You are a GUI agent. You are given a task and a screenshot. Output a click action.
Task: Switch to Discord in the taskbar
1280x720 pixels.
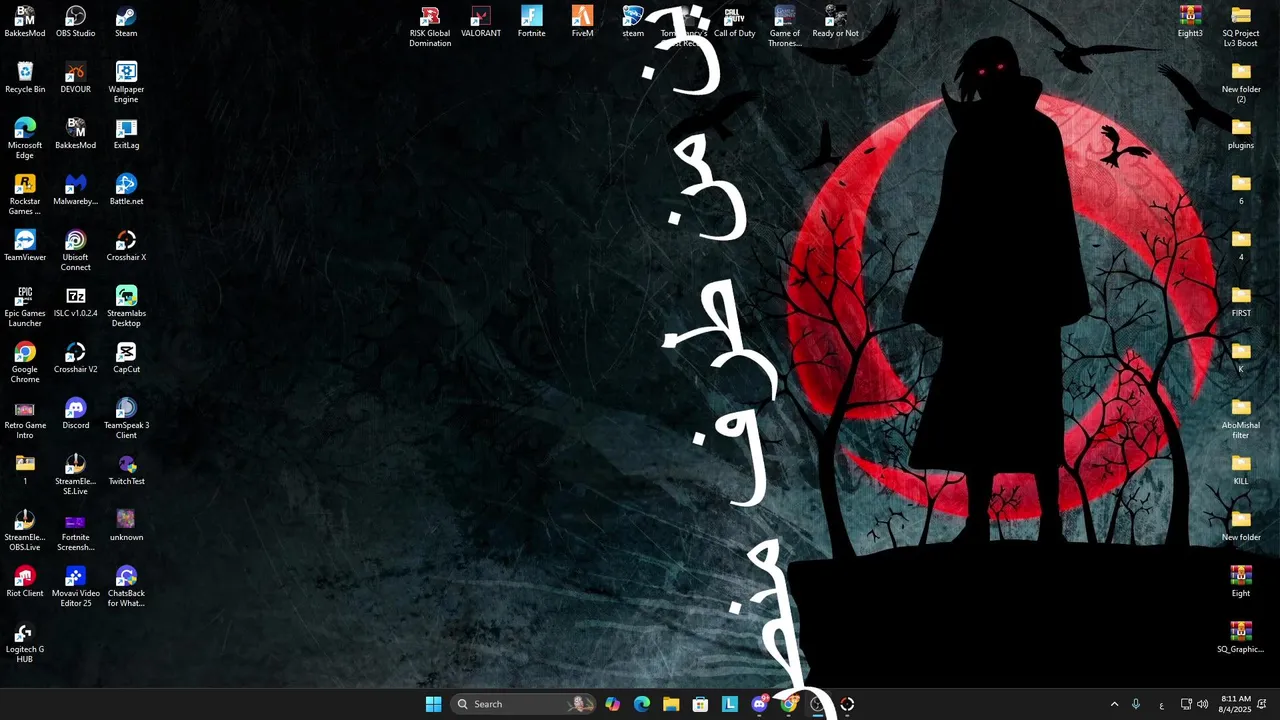coord(759,704)
